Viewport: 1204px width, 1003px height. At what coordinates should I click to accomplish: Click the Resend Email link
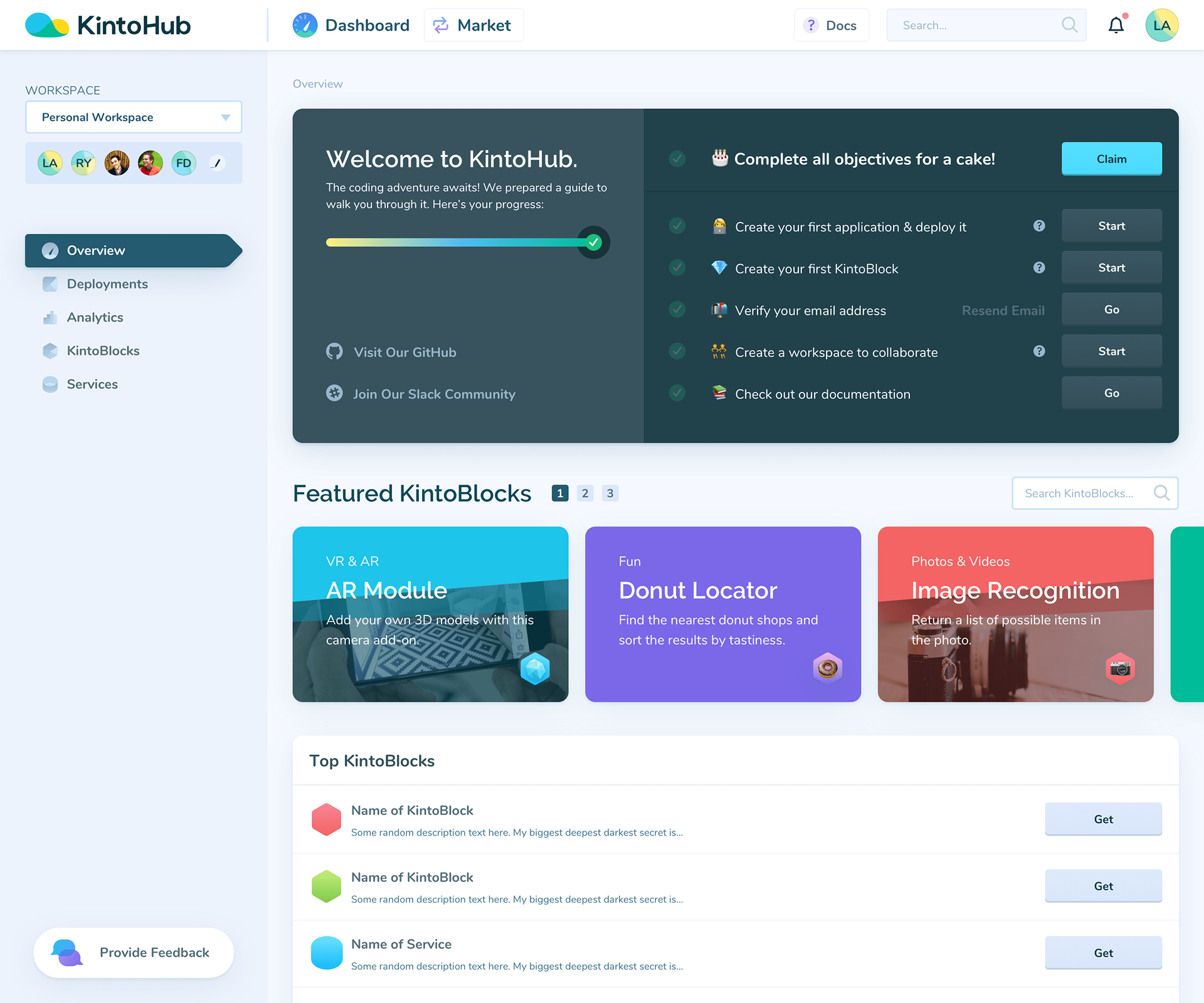1003,310
